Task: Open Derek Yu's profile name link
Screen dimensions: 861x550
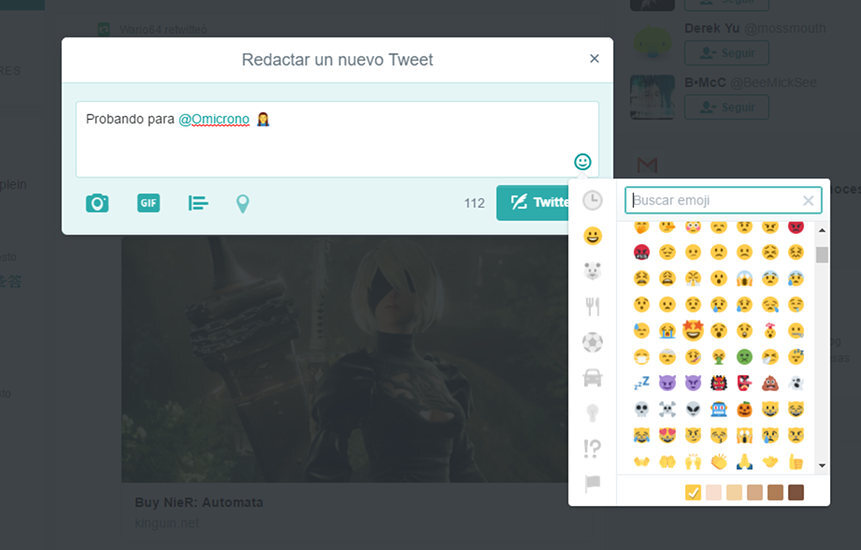Action: tap(712, 28)
